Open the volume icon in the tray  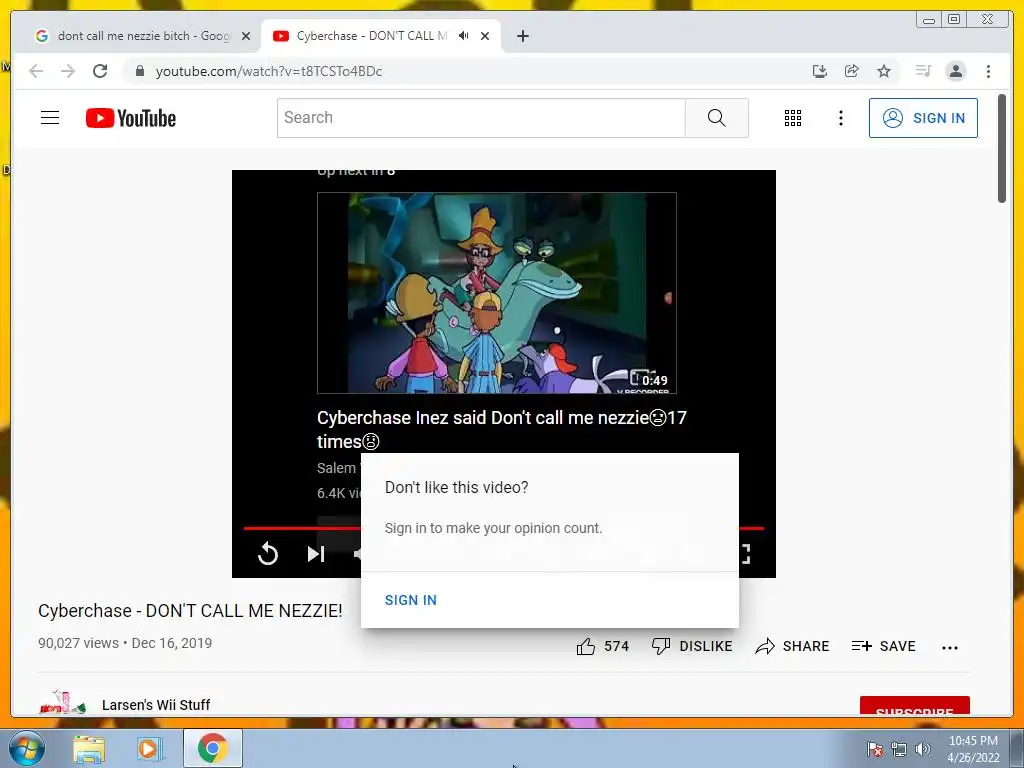(x=922, y=749)
